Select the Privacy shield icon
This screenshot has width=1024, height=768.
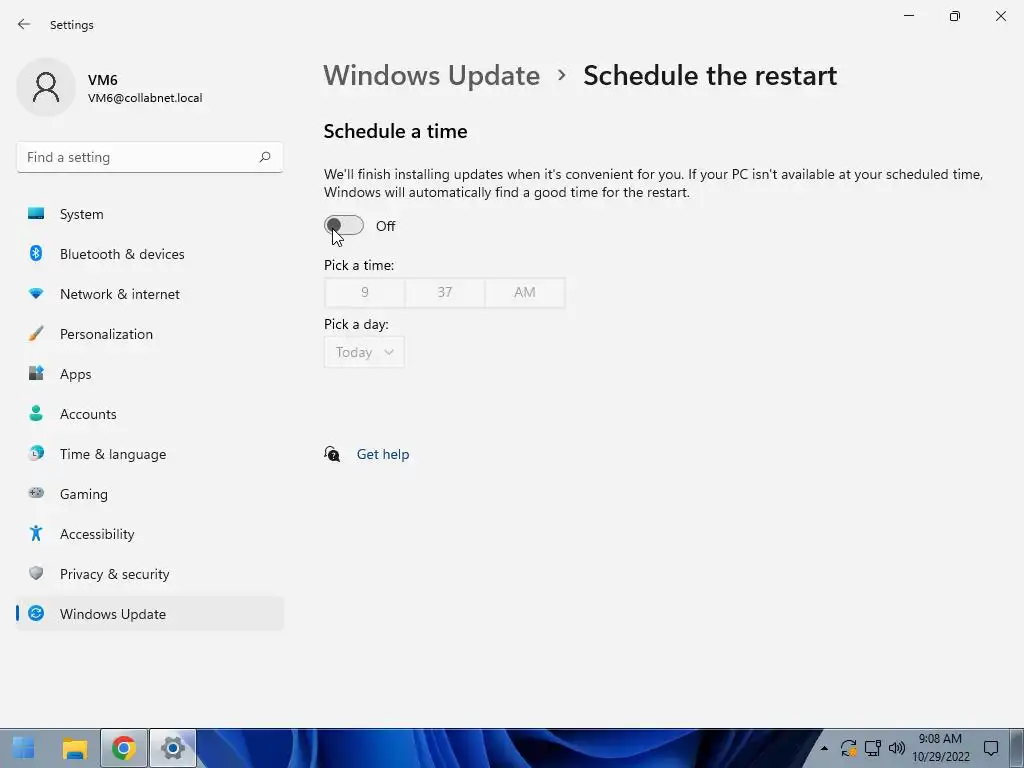(36, 573)
